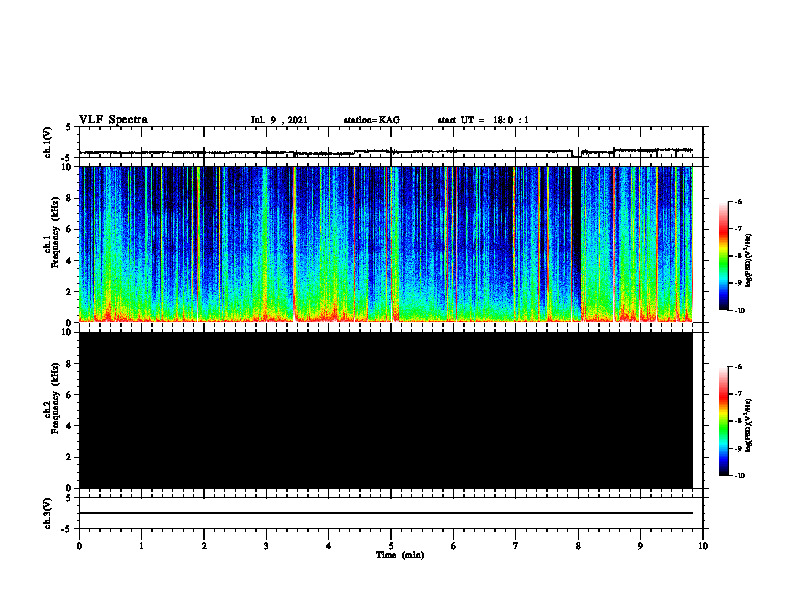Screen dimensions: 792x612
Task: Click the "-8" tick on ch.1 colorbar
Action: click(738, 256)
